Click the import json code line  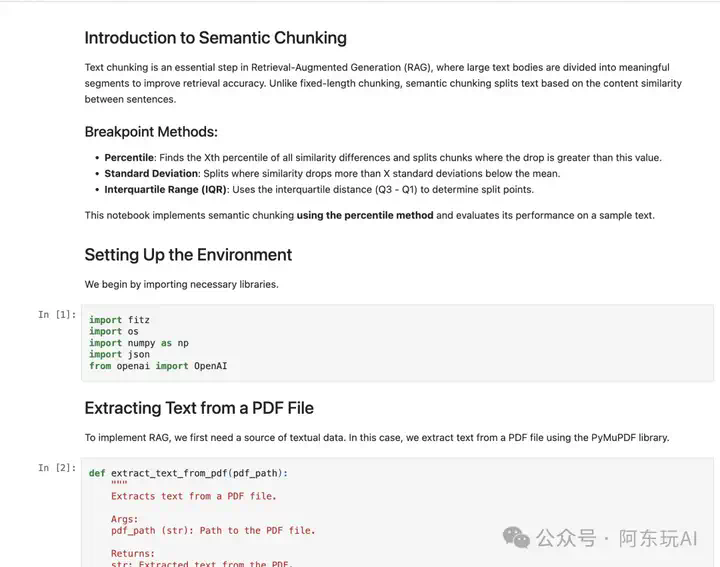pyautogui.click(x=119, y=354)
